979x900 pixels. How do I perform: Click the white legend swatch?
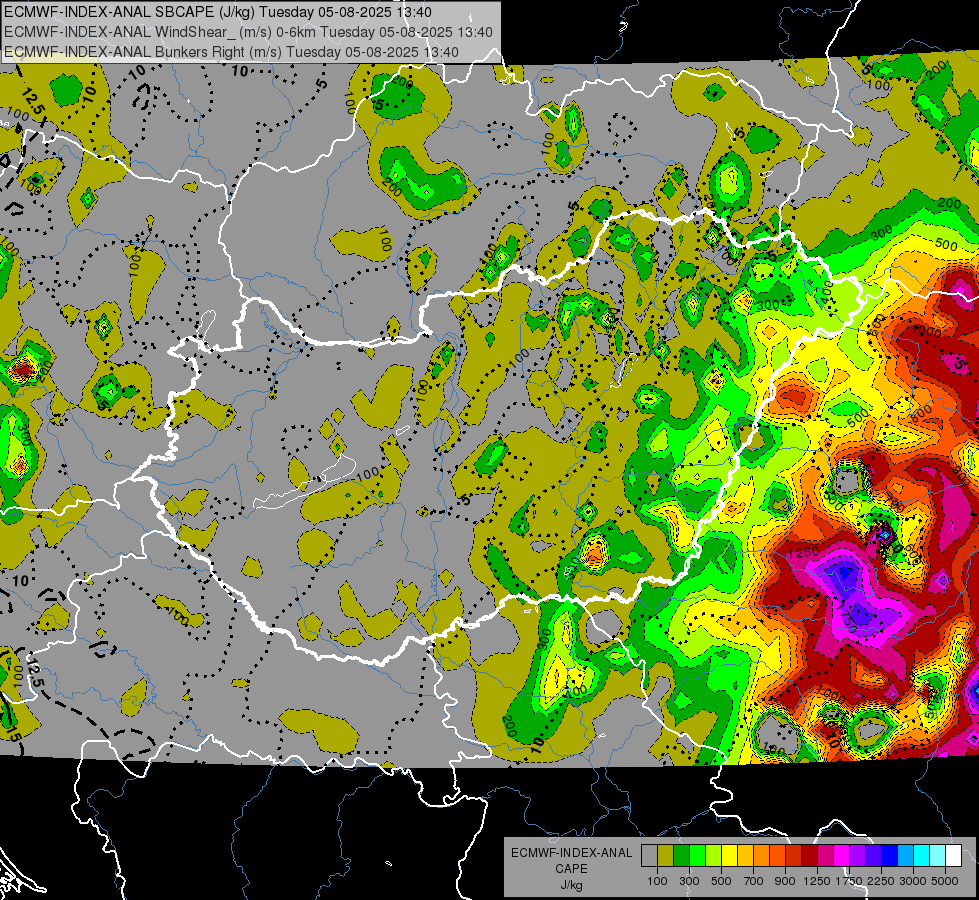pyautogui.click(x=954, y=856)
